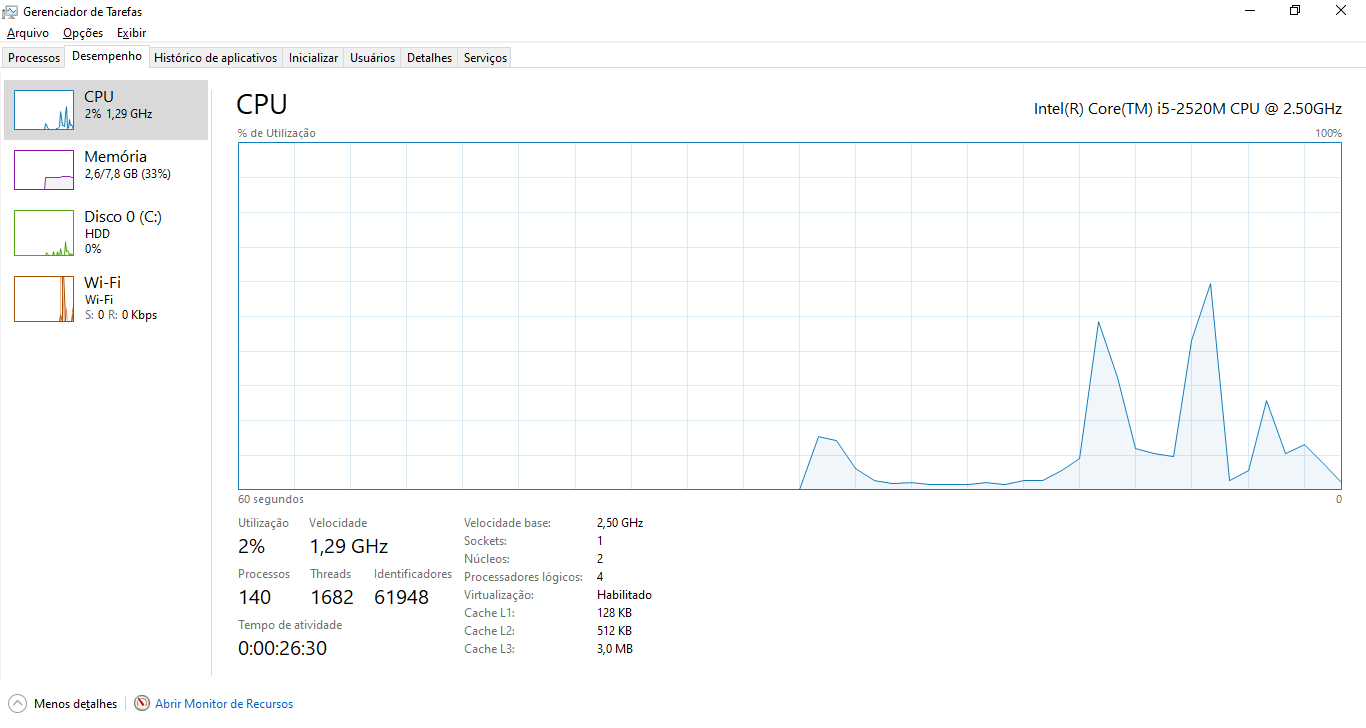The height and width of the screenshot is (728, 1366).
Task: Select the Desempenho tab
Action: 107,56
